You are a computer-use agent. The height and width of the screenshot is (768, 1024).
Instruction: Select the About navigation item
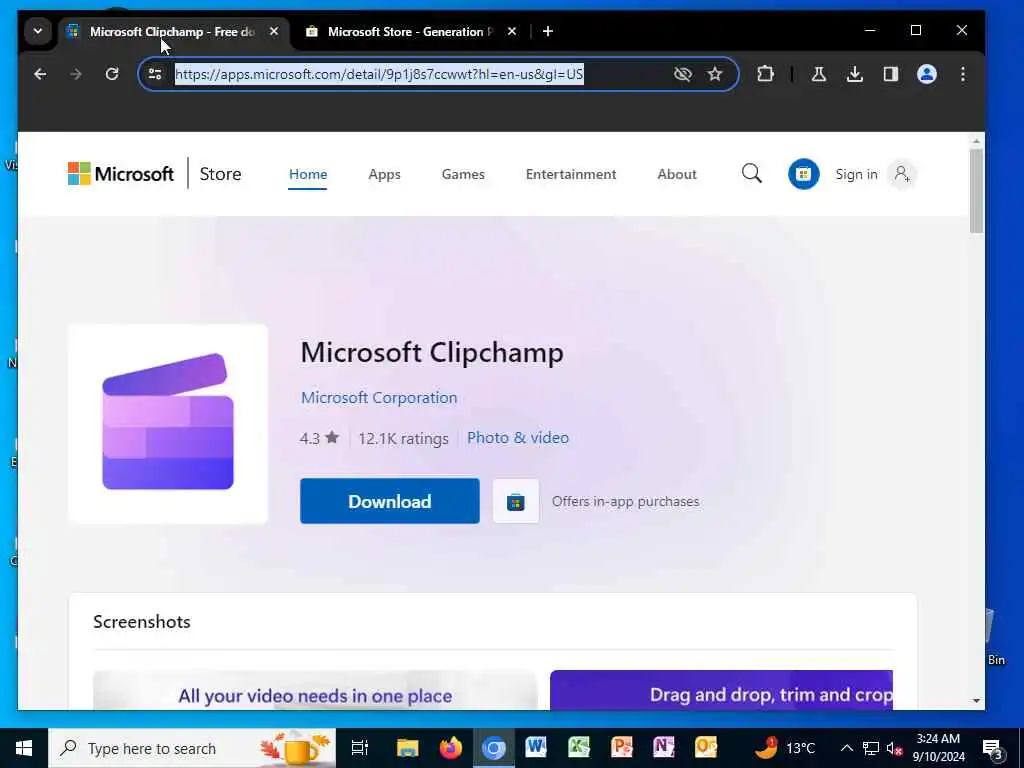click(677, 174)
